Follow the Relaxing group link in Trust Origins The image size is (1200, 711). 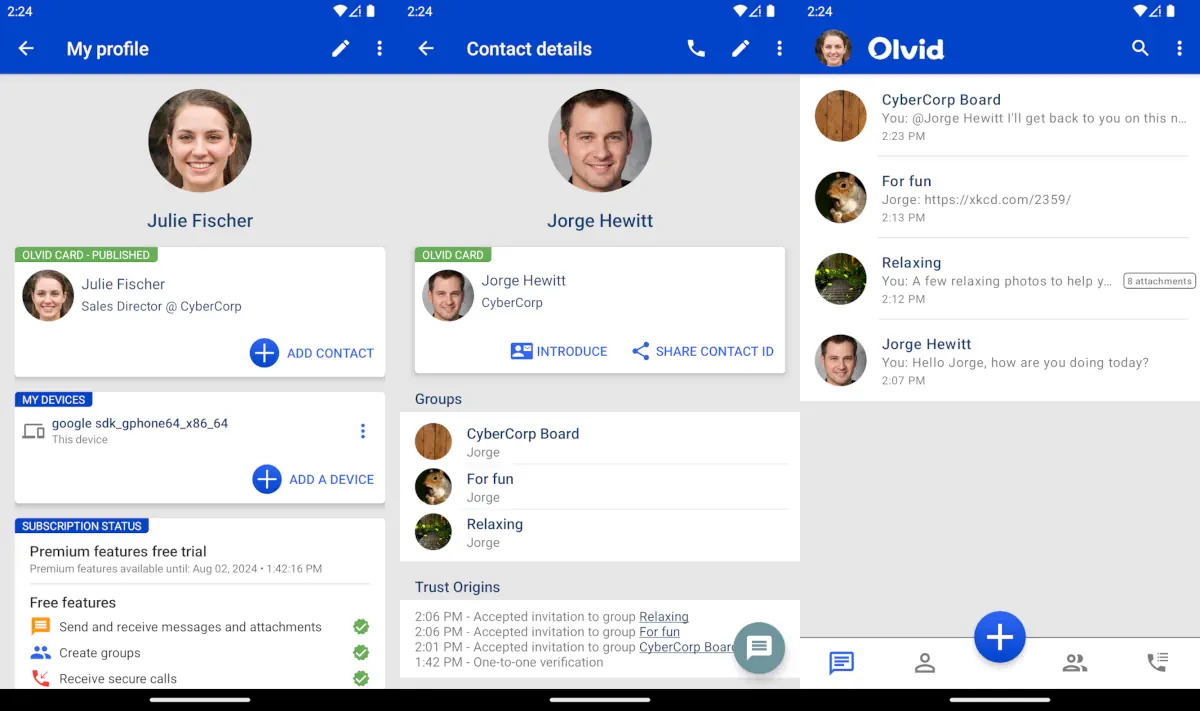click(x=664, y=617)
